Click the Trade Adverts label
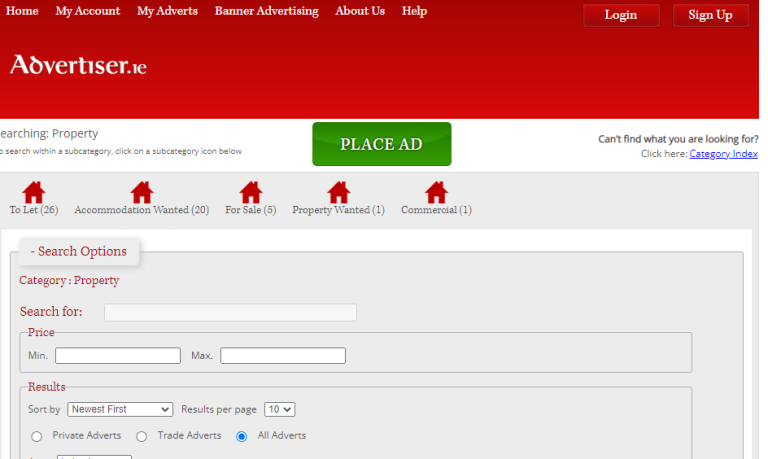Image resolution: width=768 pixels, height=459 pixels. point(190,435)
